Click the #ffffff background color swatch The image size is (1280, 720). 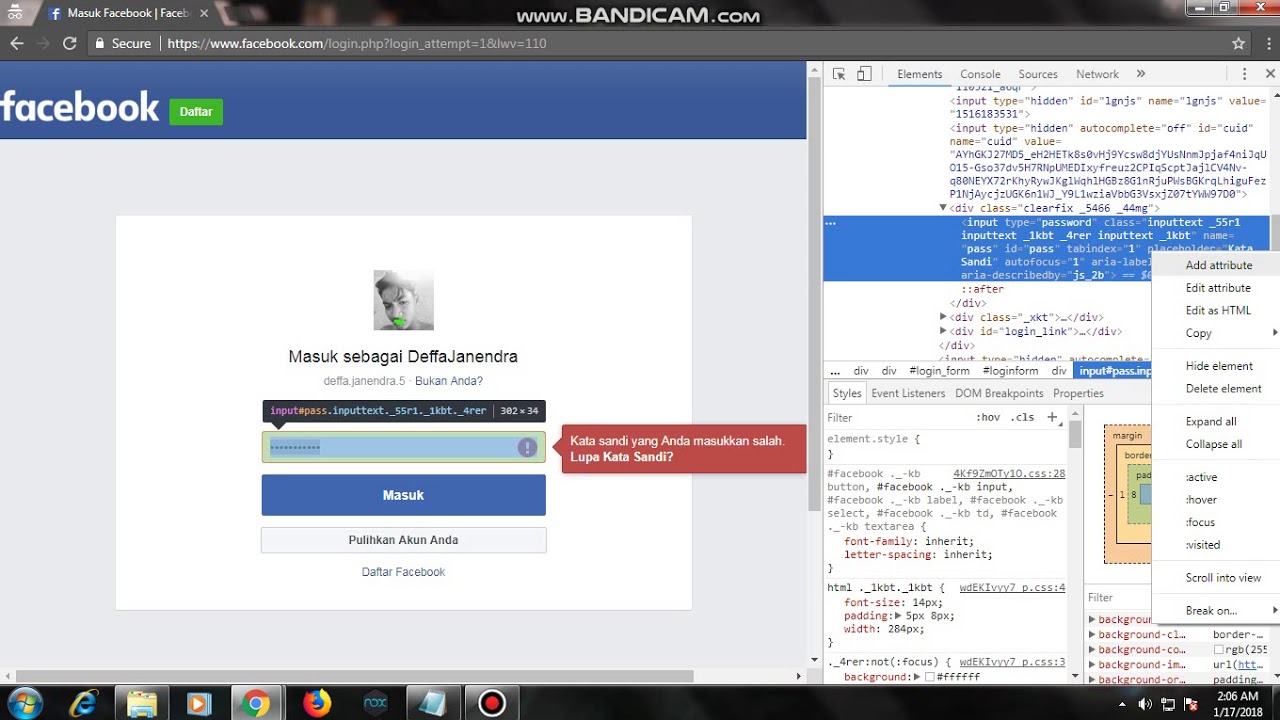point(929,677)
